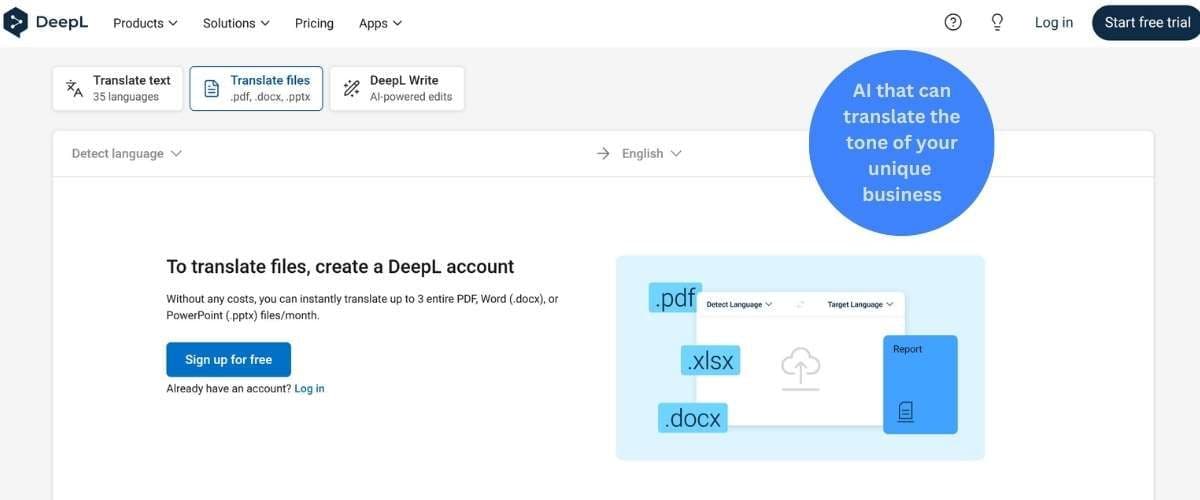Select the Translate files tab
This screenshot has height=500, width=1200.
click(x=256, y=88)
